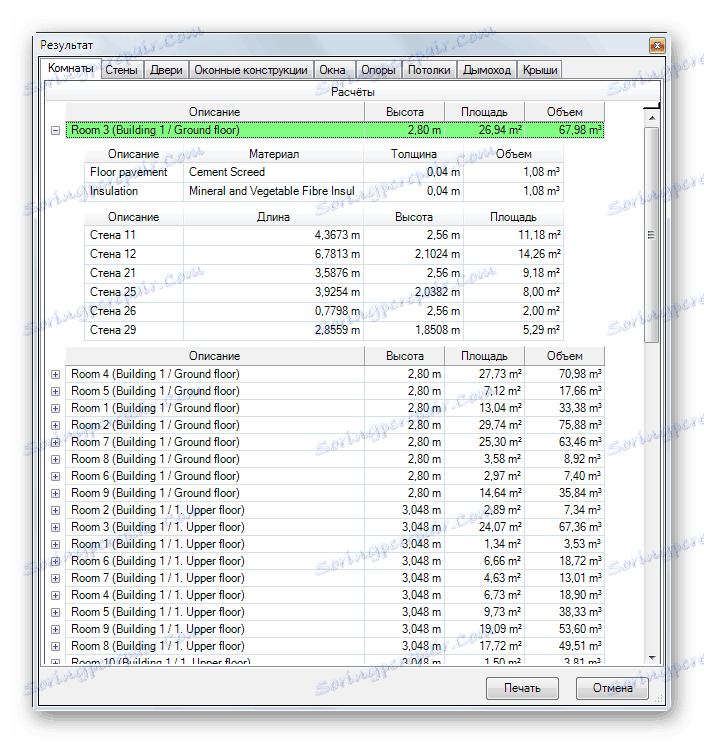
Task: Collapse Room 3 Ground floor row
Action: (56, 130)
